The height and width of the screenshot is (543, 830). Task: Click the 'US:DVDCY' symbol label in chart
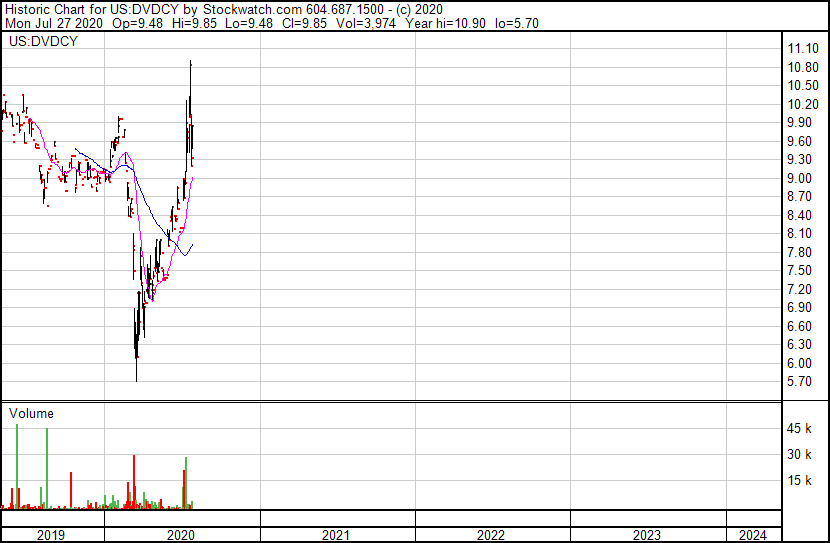tap(43, 41)
